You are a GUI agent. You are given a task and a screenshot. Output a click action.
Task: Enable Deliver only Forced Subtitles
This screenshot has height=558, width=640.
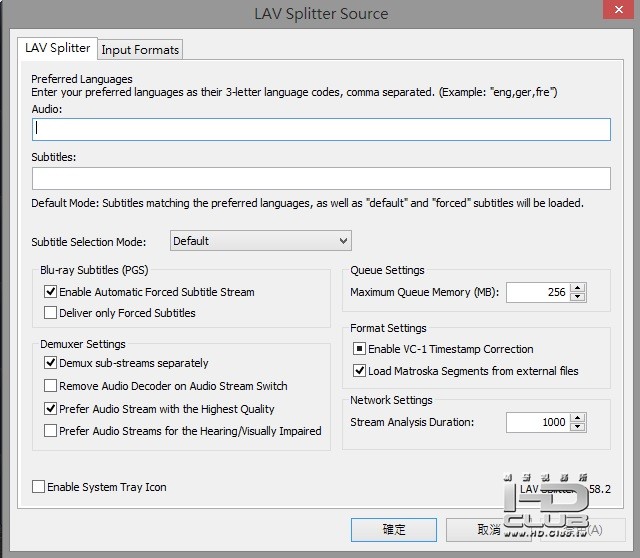(x=51, y=313)
